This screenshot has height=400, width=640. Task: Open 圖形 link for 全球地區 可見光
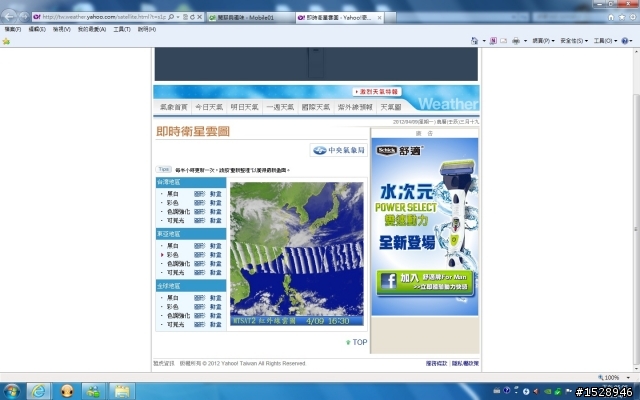tap(200, 324)
